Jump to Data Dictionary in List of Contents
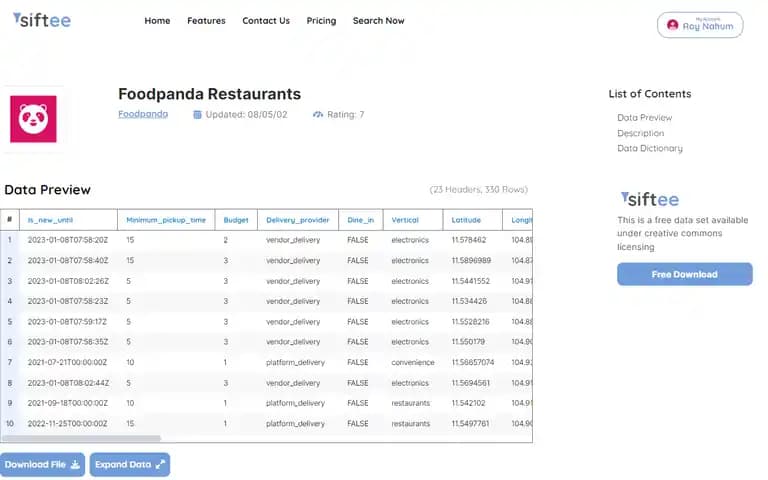Screen dimensions: 768x480 coord(650,148)
